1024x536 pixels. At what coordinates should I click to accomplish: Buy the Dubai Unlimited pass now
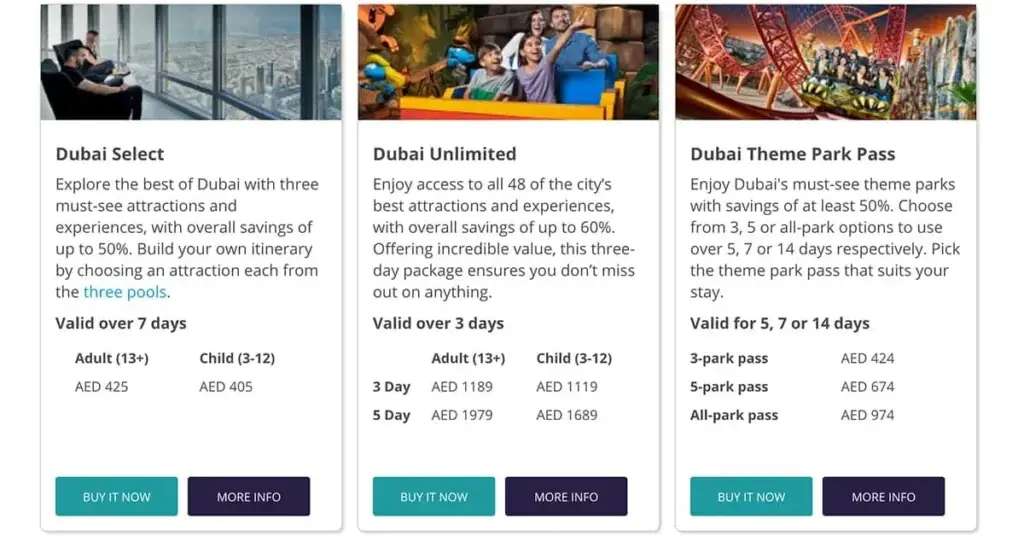click(434, 497)
